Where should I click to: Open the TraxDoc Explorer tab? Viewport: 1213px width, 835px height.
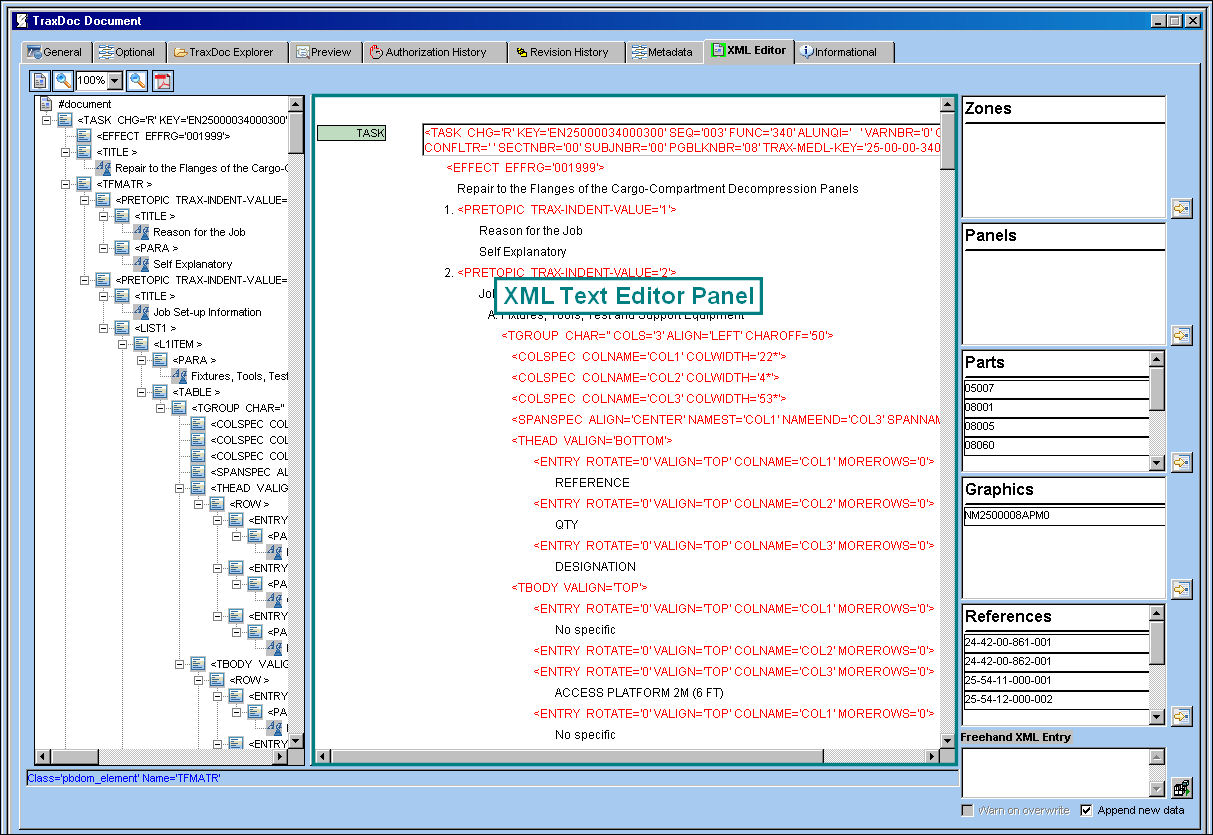point(228,52)
